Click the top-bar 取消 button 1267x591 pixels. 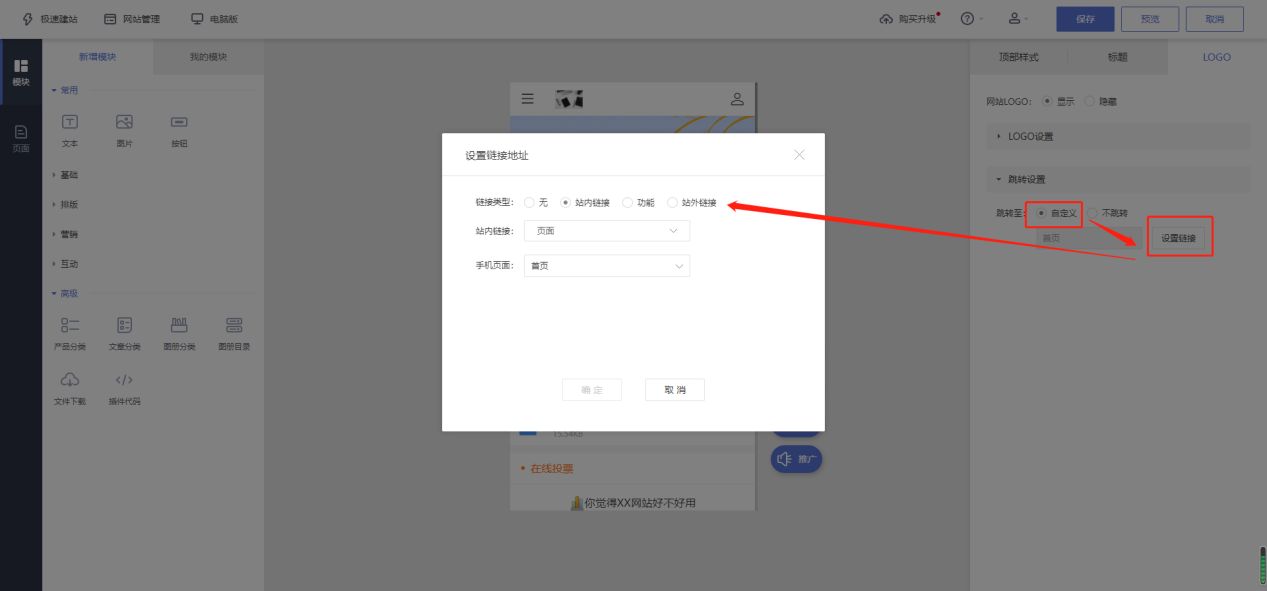point(1215,19)
